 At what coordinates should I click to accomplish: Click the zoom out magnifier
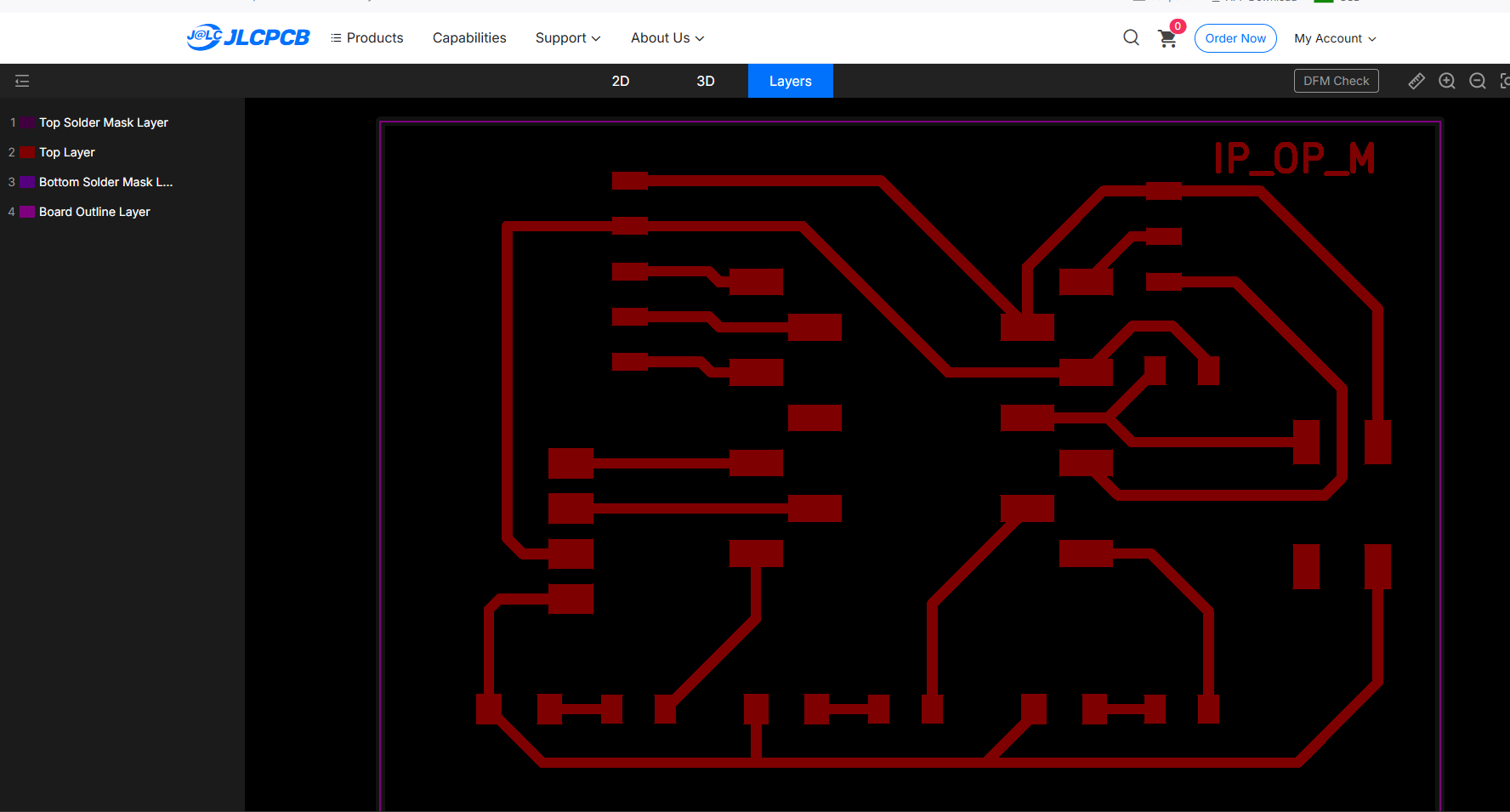(x=1478, y=81)
